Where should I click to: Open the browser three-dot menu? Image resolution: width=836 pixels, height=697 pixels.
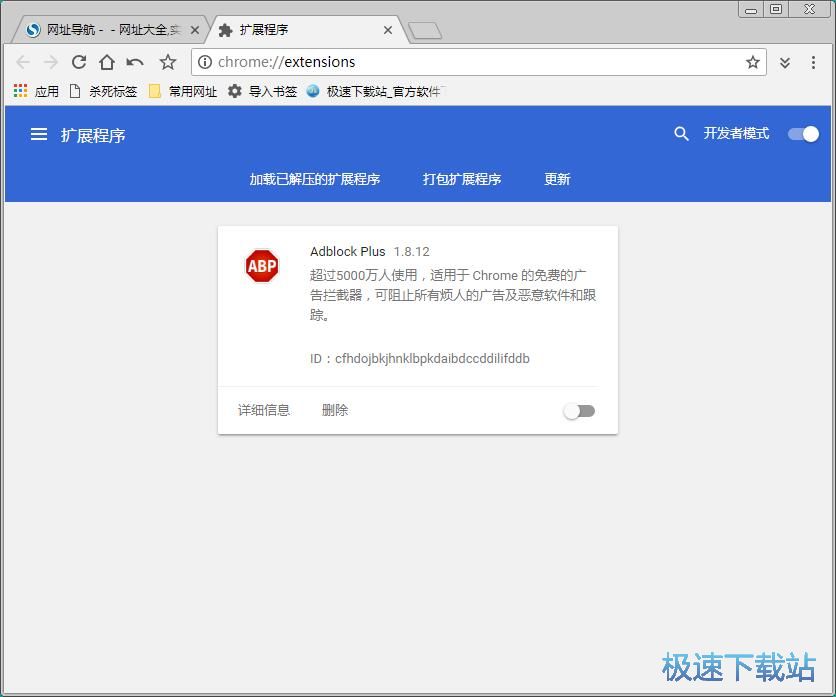tap(813, 62)
